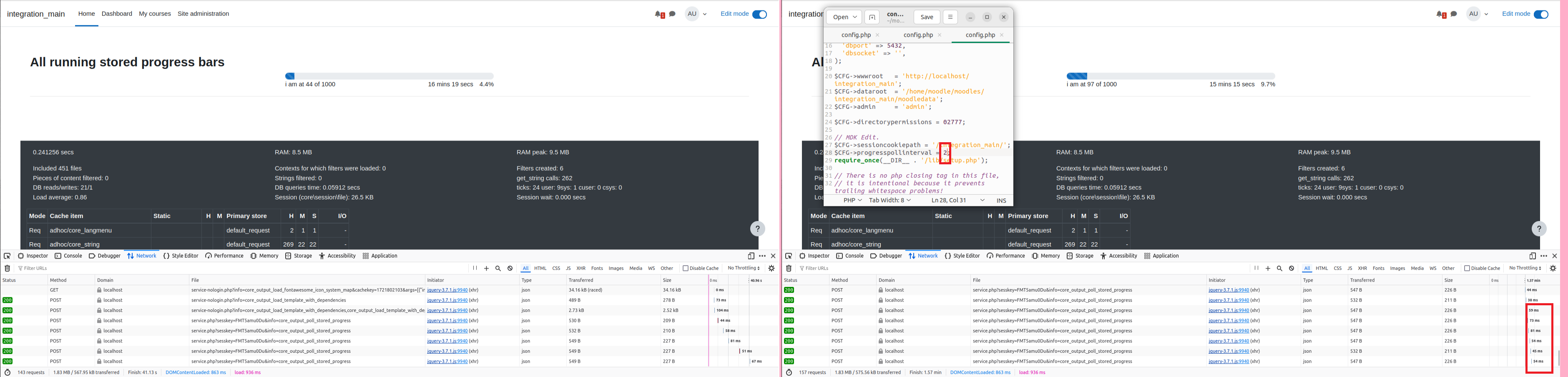Click the notifications bell in the left window
This screenshot has width=1568, height=377.
coord(658,14)
